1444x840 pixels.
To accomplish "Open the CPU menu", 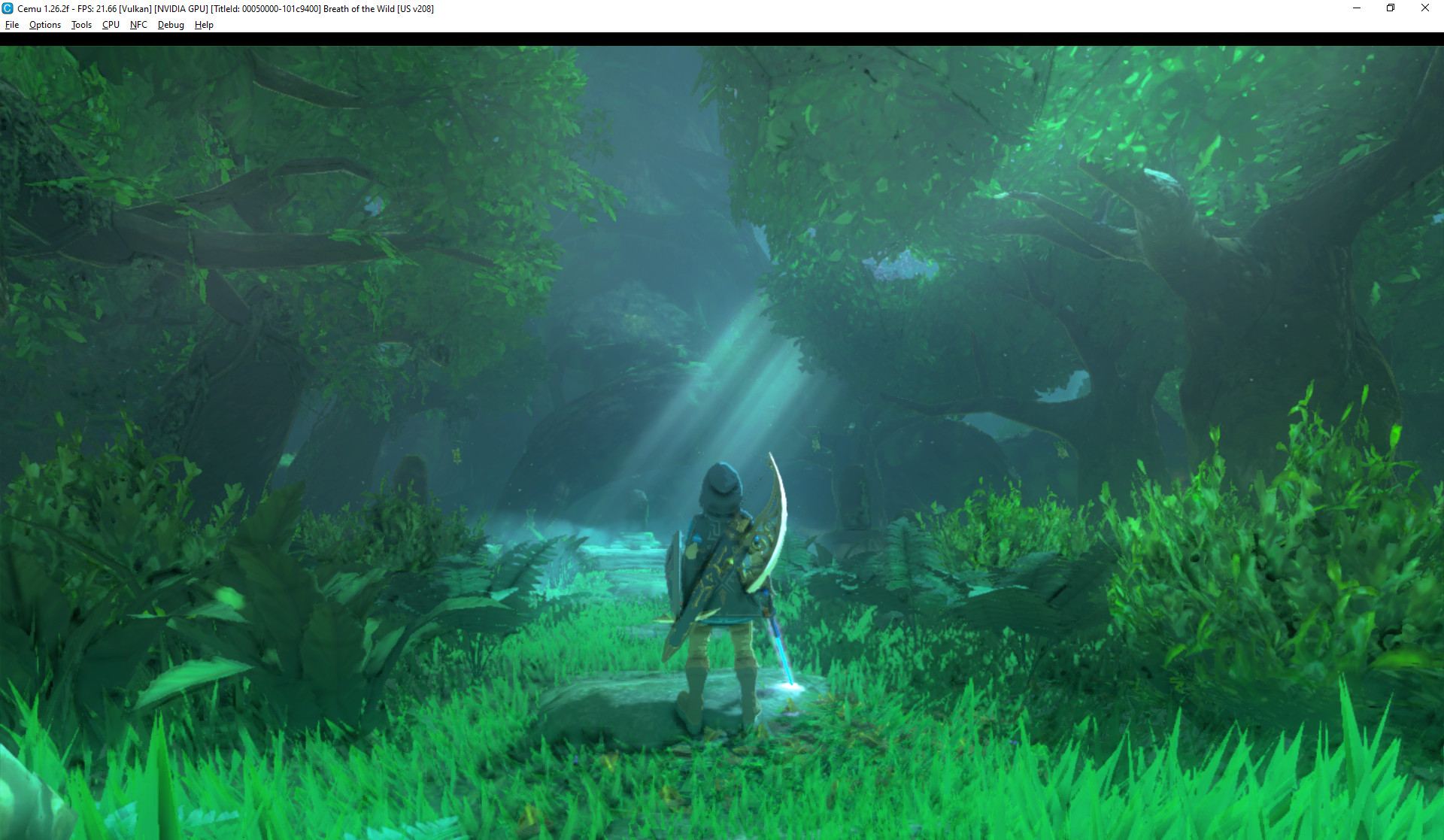I will (111, 25).
